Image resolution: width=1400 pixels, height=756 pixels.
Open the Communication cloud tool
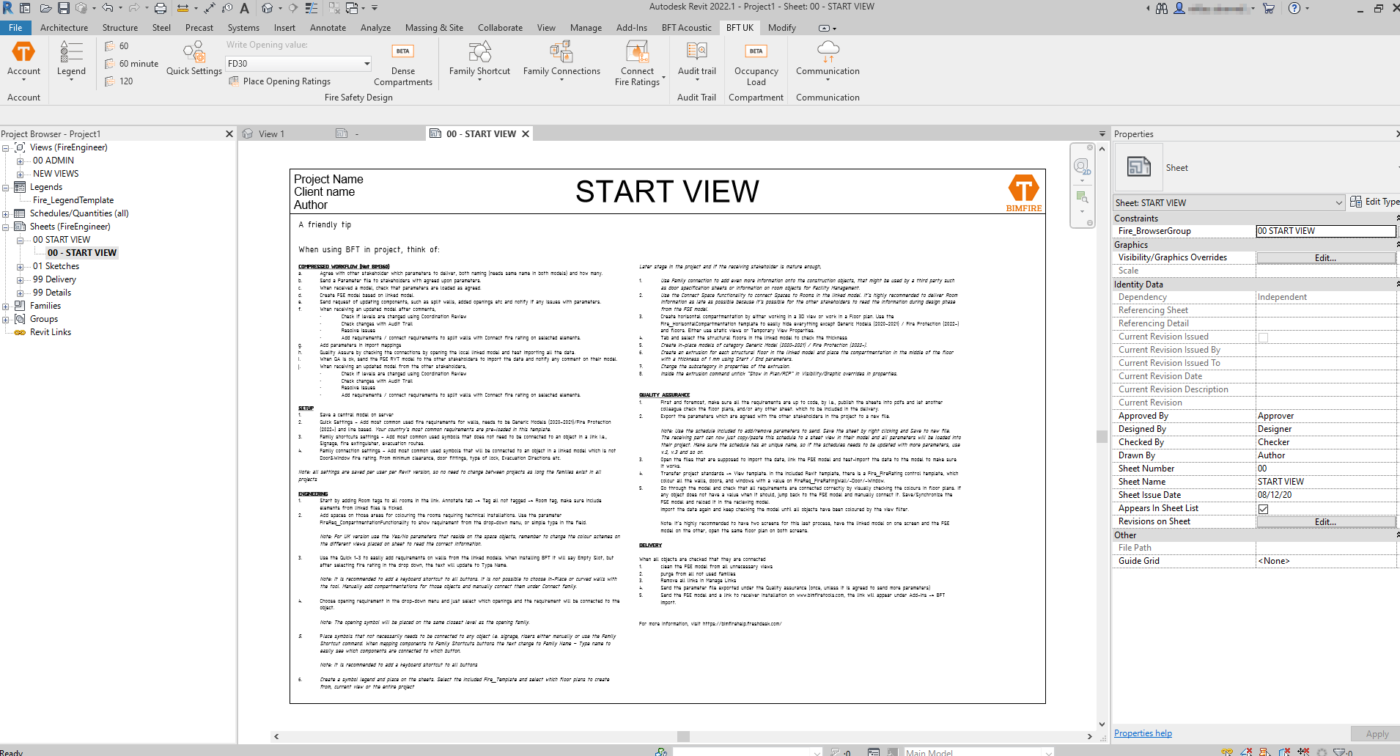[828, 60]
